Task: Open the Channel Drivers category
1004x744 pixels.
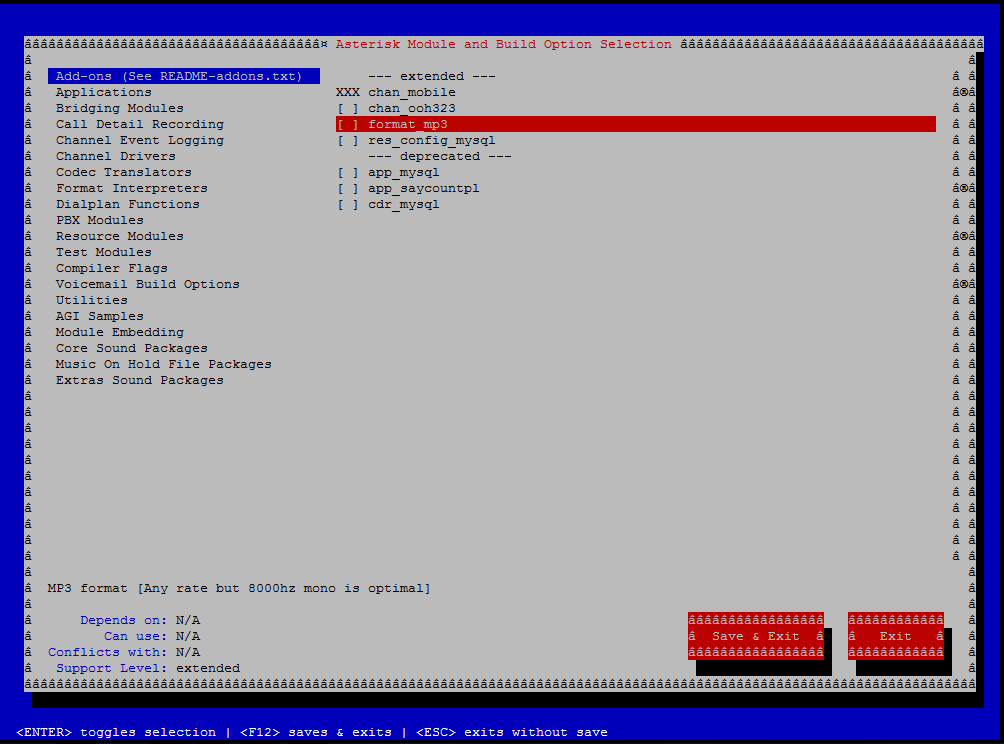Action: tap(115, 156)
